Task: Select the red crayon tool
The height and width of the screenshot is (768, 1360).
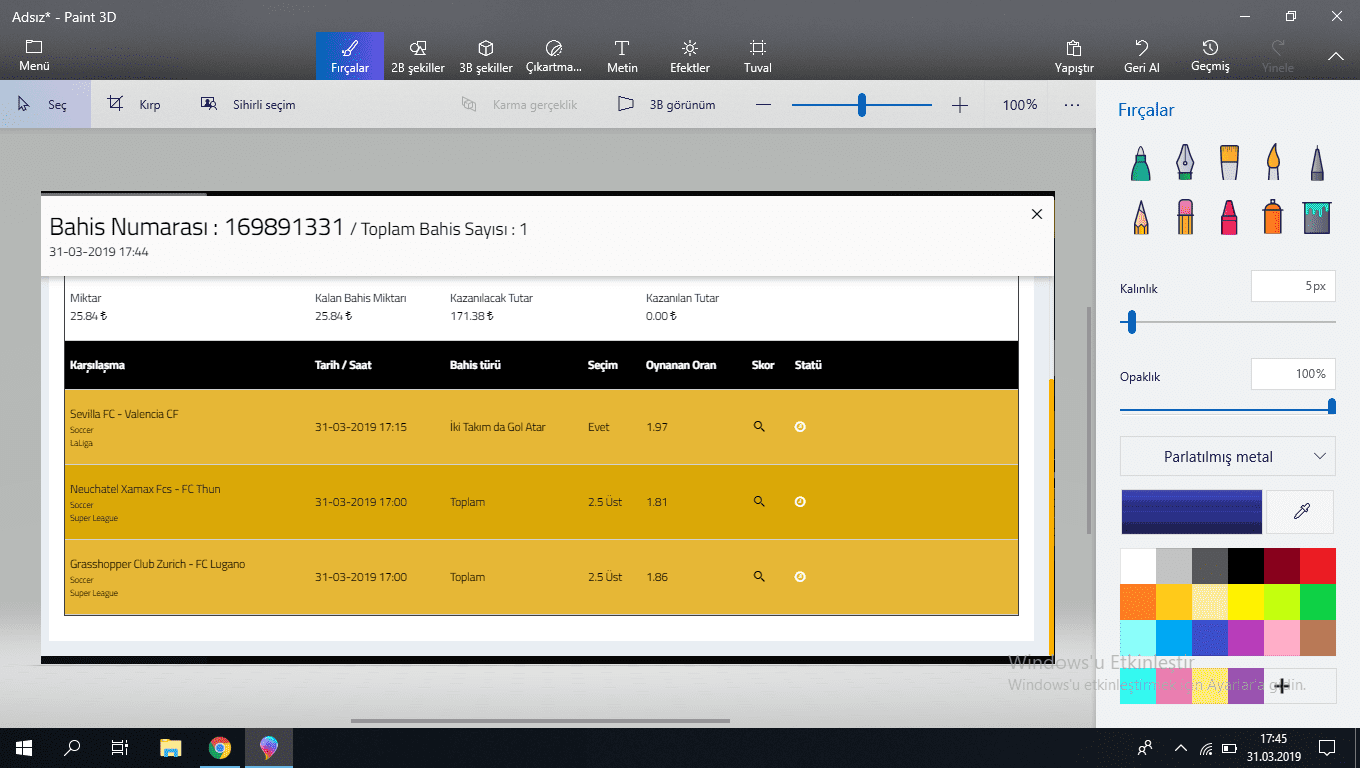Action: pos(1229,216)
